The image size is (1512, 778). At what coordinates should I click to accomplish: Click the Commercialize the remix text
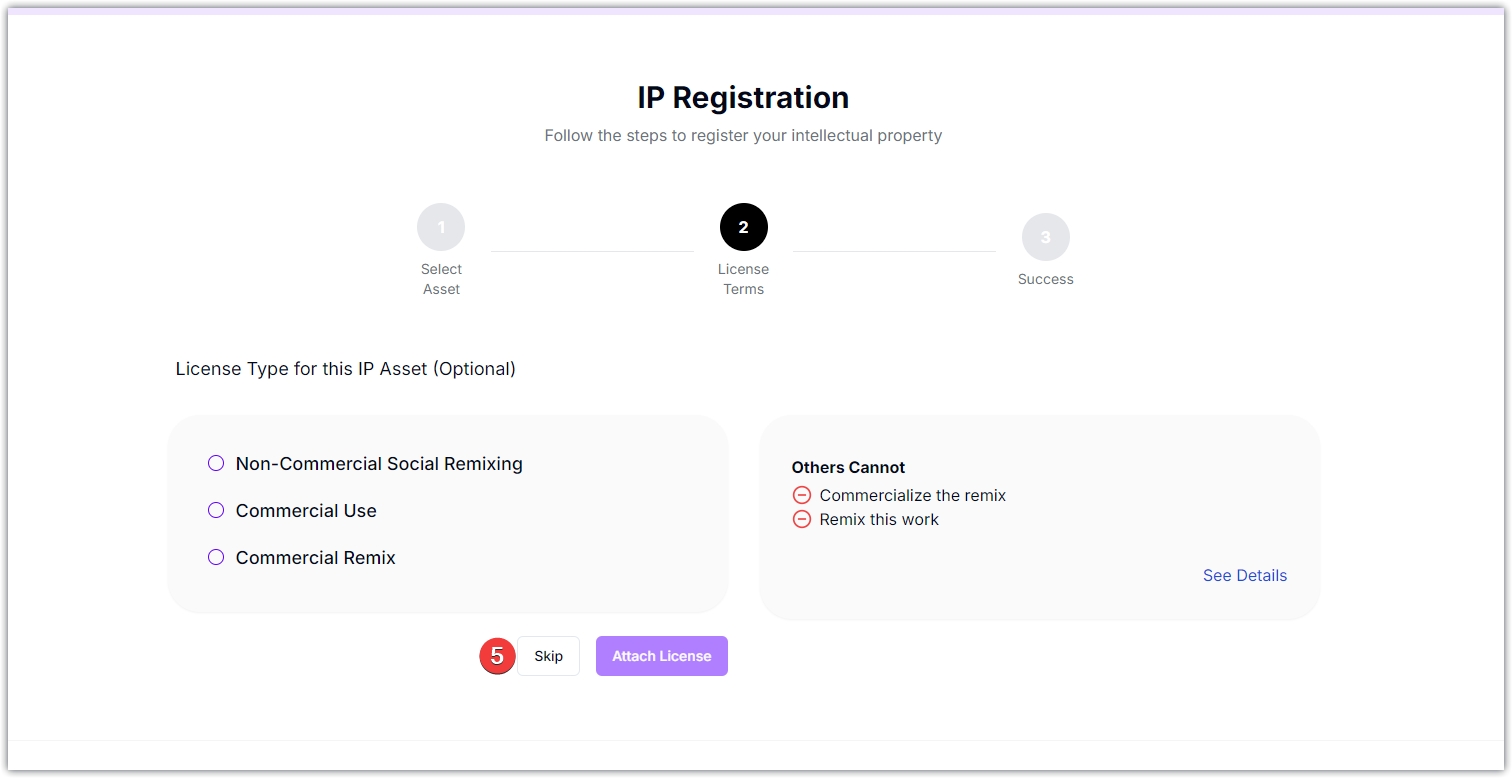click(x=912, y=495)
